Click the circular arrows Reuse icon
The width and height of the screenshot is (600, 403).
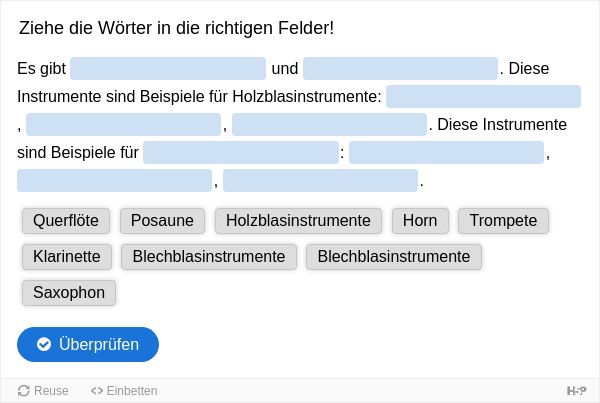coord(24,391)
